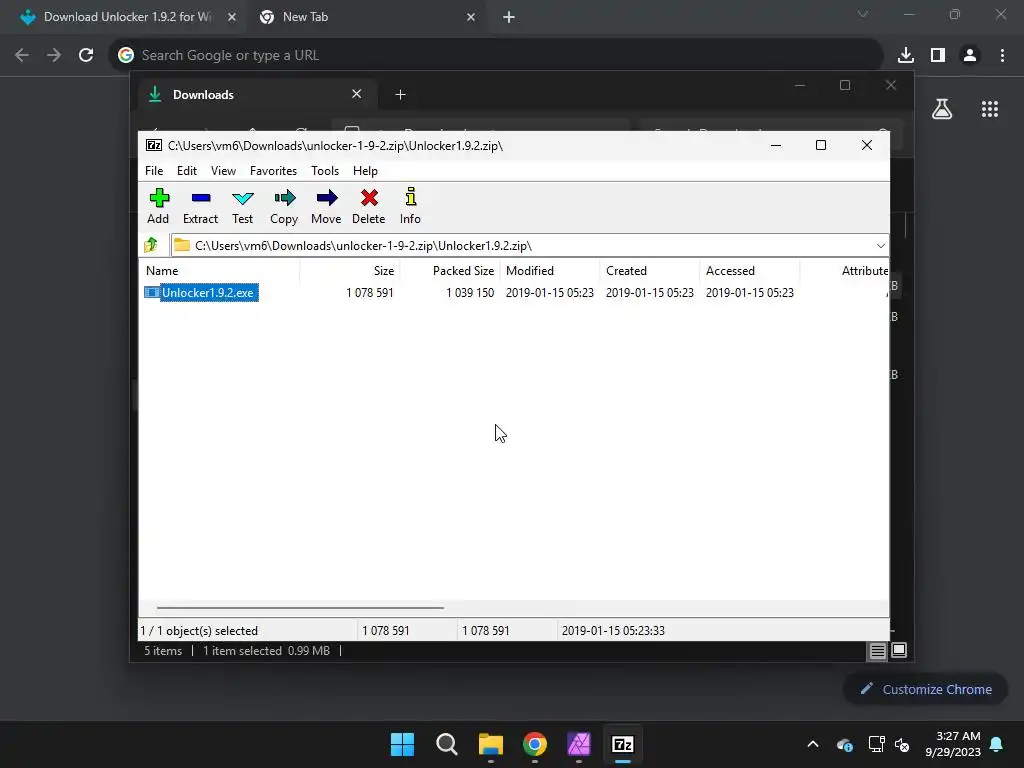This screenshot has height=768, width=1024.
Task: Toggle the Chrome side panel icon
Action: 938,55
